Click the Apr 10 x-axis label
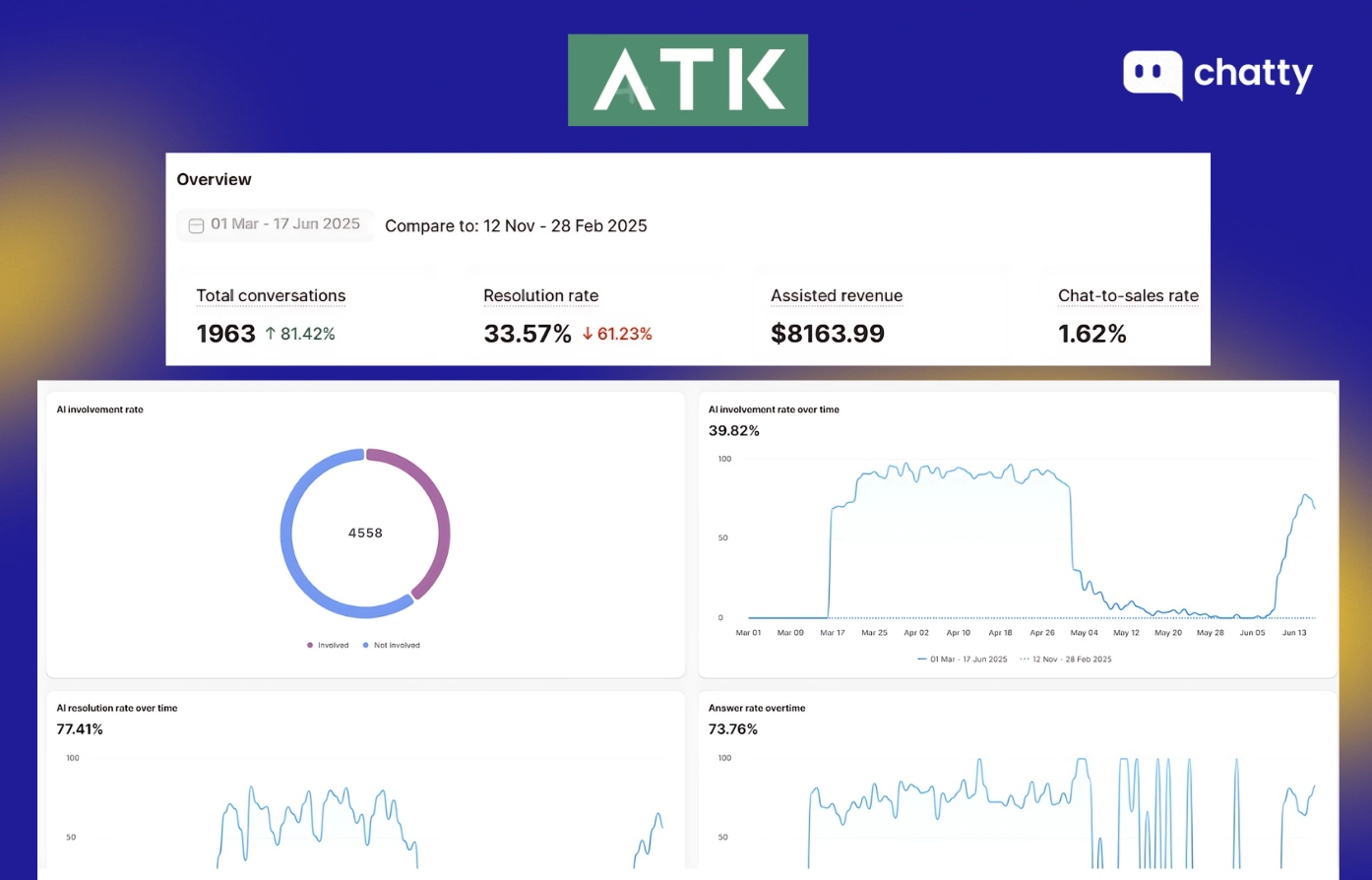Image resolution: width=1372 pixels, height=880 pixels. pyautogui.click(x=959, y=633)
